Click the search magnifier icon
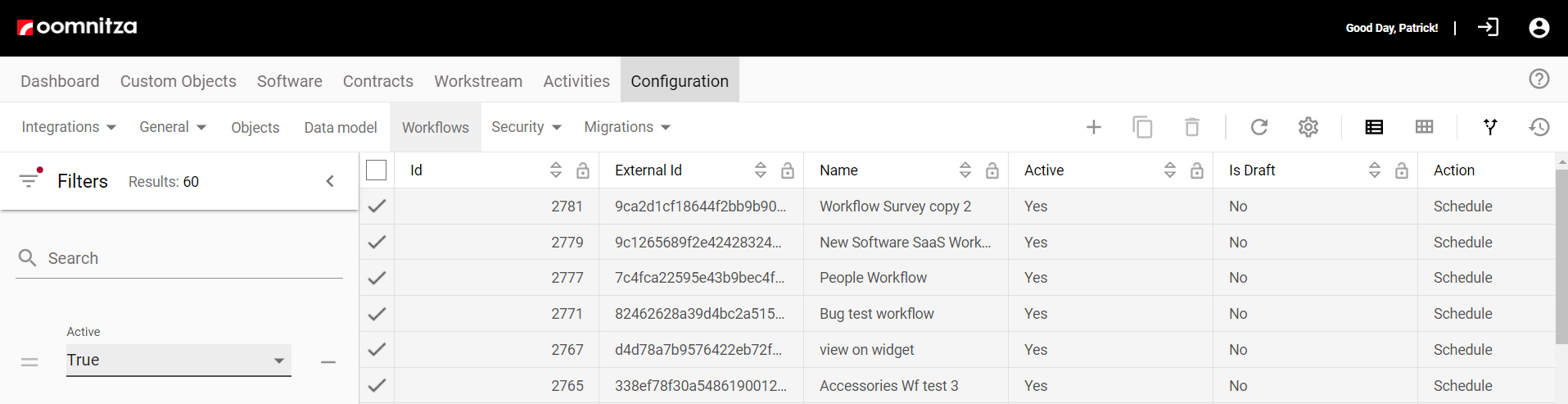The image size is (1568, 404). [27, 258]
